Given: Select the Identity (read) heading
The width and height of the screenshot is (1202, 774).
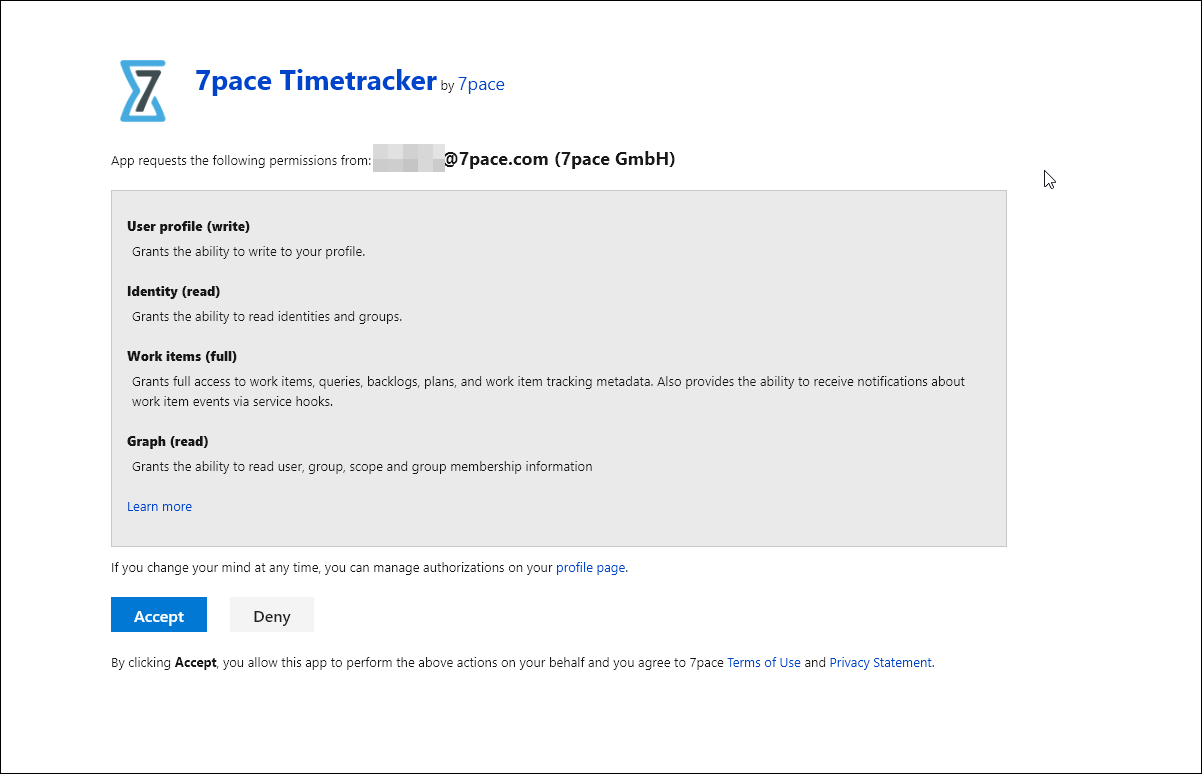Looking at the screenshot, I should [173, 292].
